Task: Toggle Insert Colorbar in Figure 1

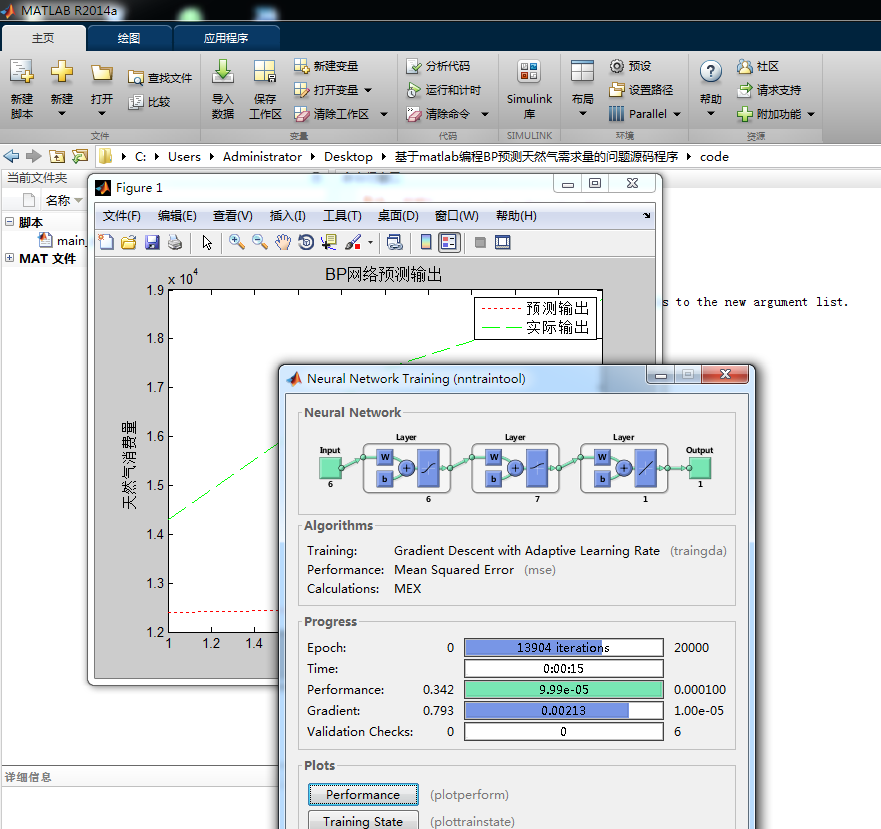Action: pyautogui.click(x=426, y=242)
